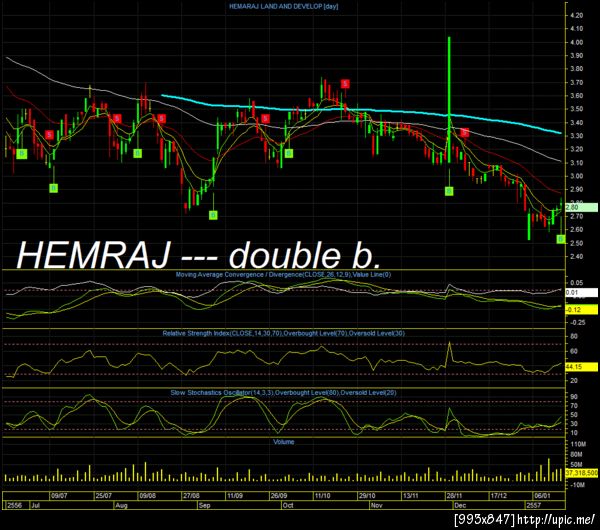Viewport: 600px width, 530px height.
Task: Select the 09/07 date label
Action: (x=59, y=496)
